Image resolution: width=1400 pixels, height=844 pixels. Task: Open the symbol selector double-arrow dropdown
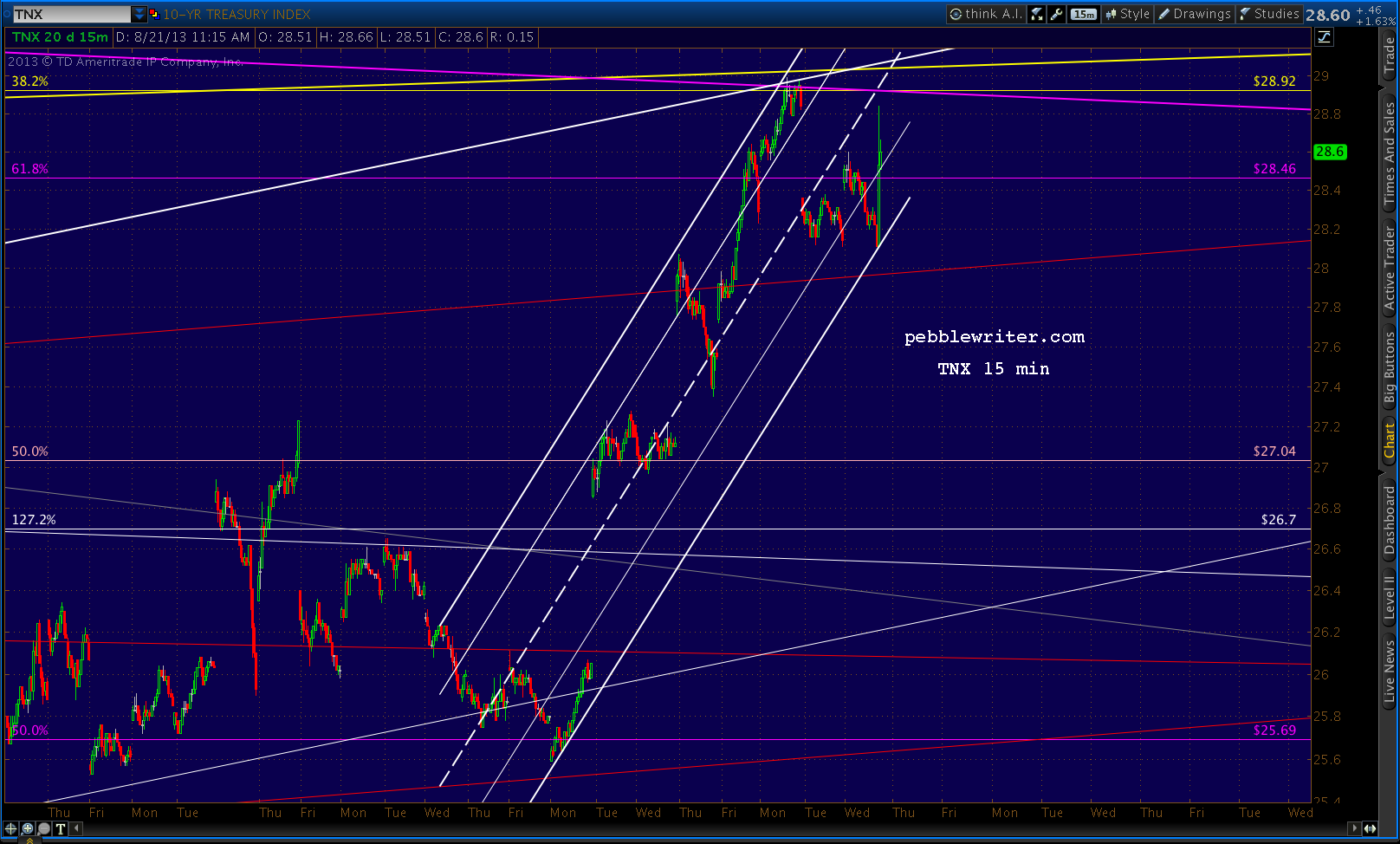point(139,14)
